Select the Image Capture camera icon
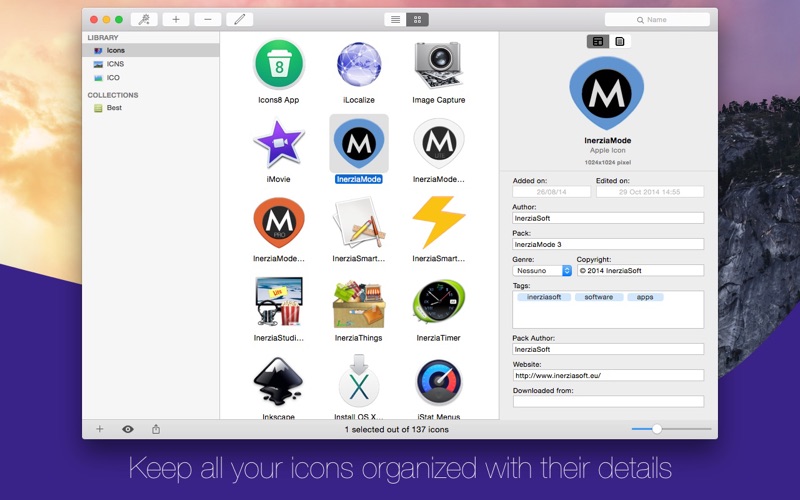The image size is (800, 500). click(x=439, y=64)
